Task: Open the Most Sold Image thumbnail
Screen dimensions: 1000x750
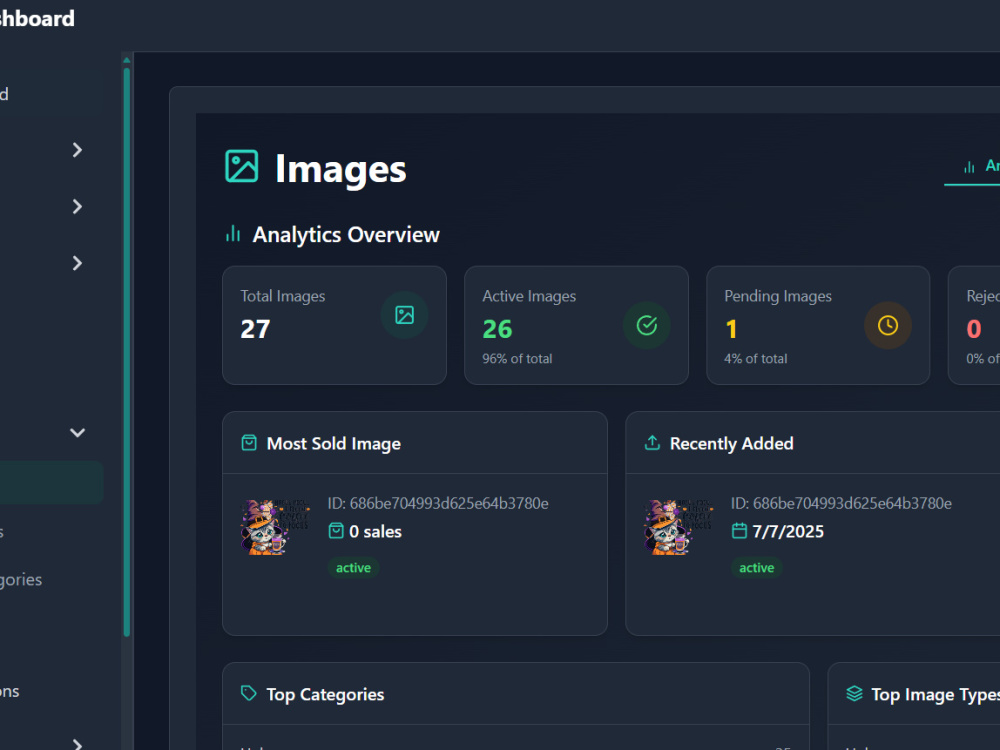Action: 275,527
